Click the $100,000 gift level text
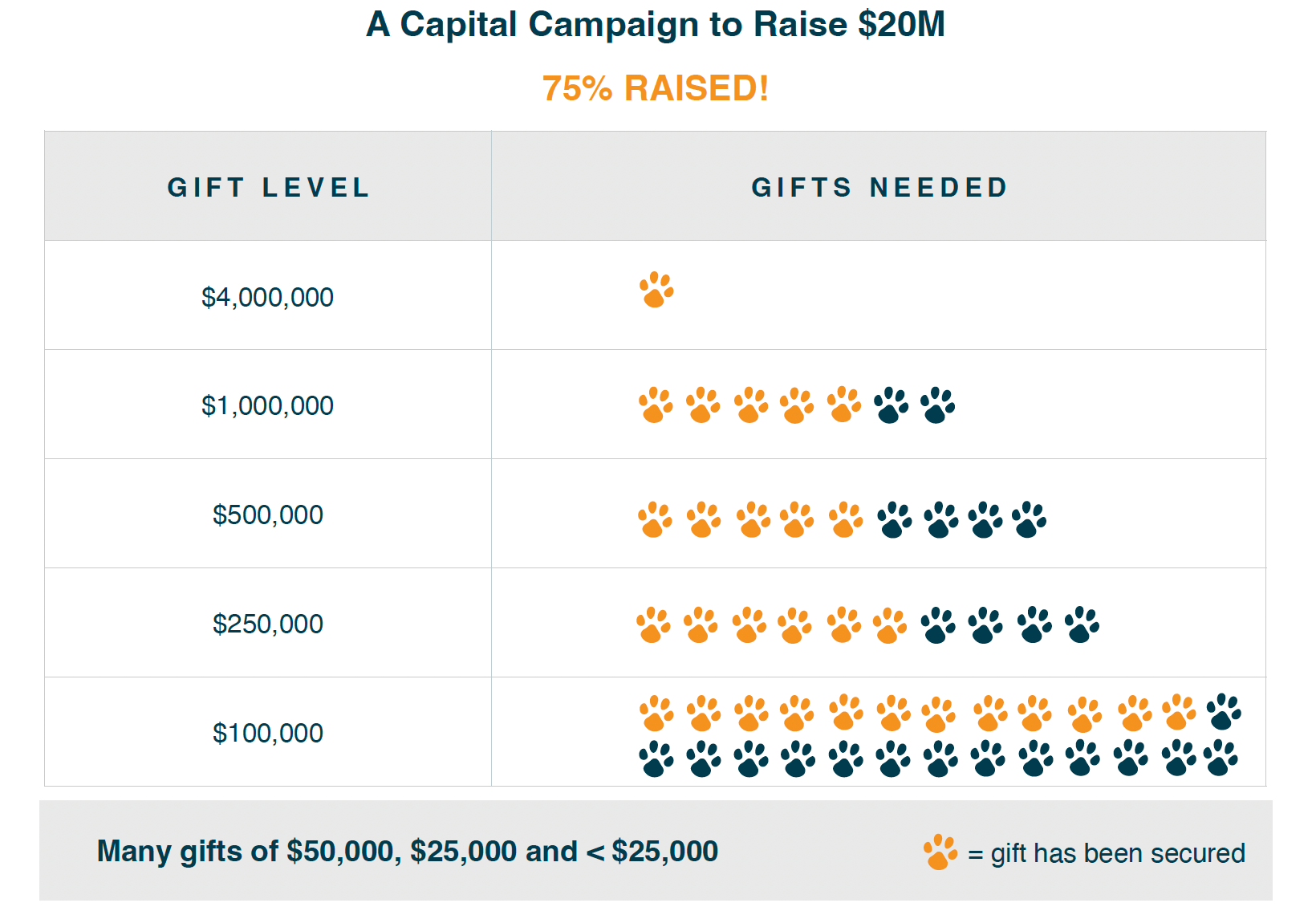The width and height of the screenshot is (1316, 907). coord(267,733)
